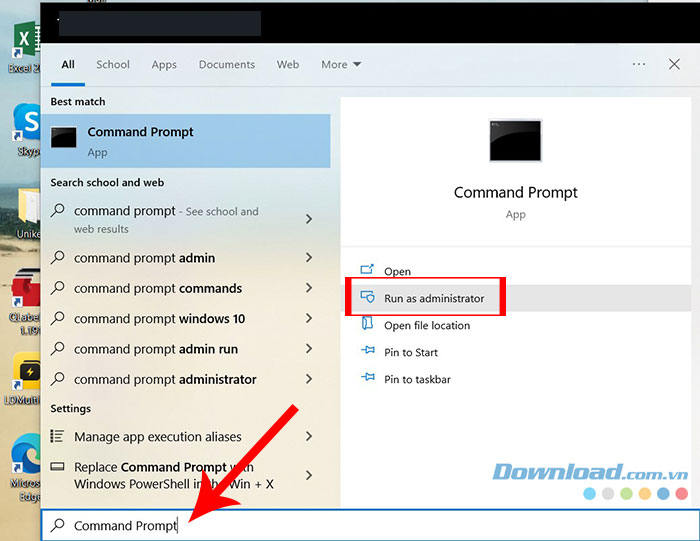Click the three-dots options icon
The width and height of the screenshot is (700, 541).
pyautogui.click(x=639, y=64)
